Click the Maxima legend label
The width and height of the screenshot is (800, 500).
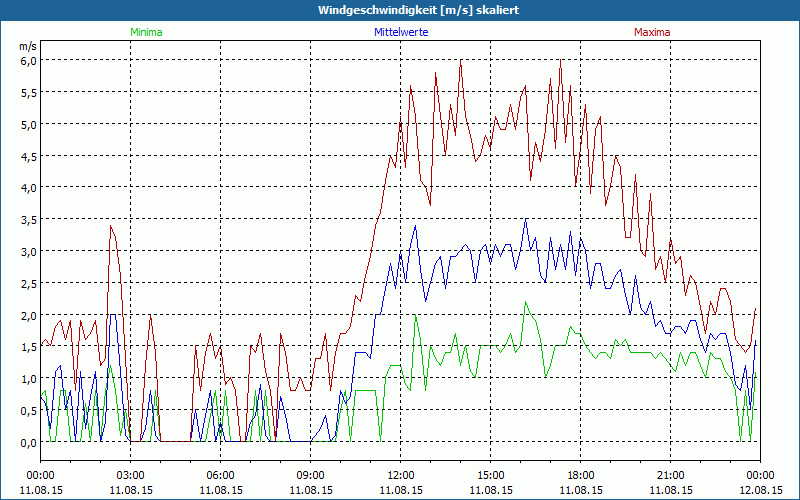pos(652,32)
